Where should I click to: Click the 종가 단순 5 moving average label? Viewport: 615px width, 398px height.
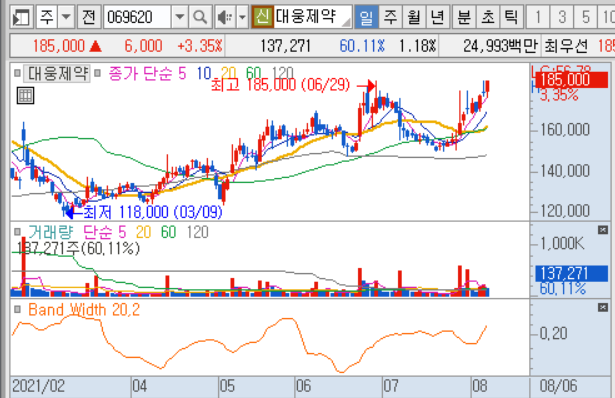[x=147, y=73]
